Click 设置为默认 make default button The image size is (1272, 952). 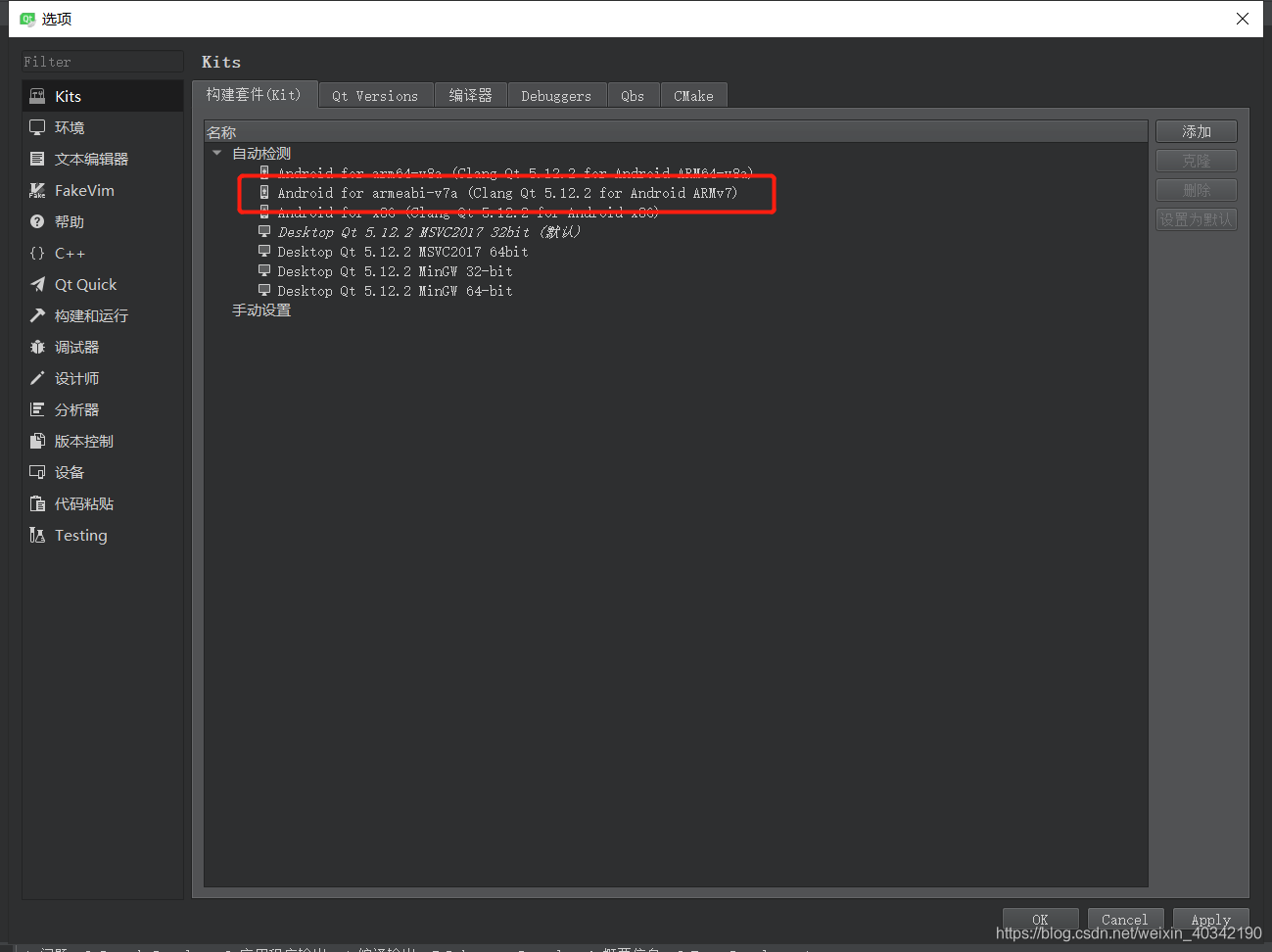(x=1197, y=219)
